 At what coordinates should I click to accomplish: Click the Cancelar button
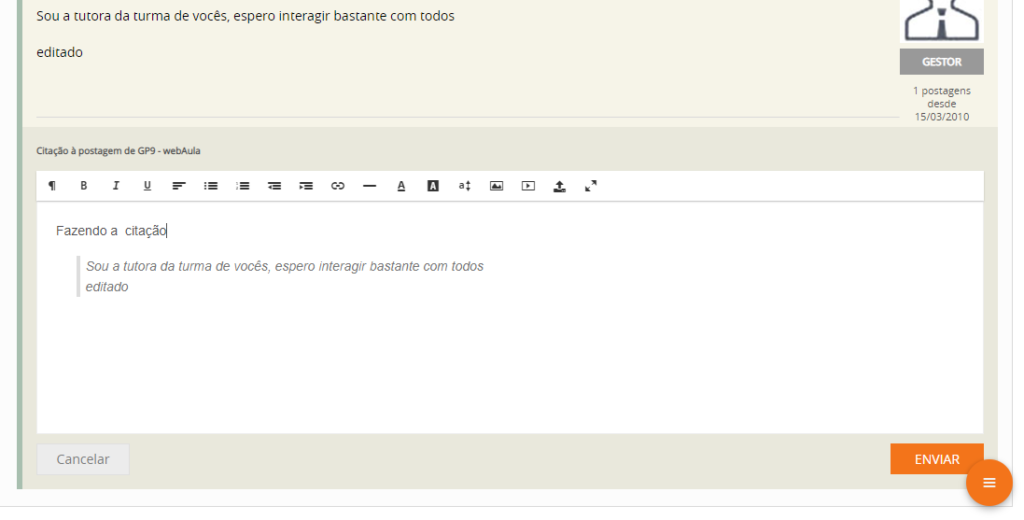(83, 459)
